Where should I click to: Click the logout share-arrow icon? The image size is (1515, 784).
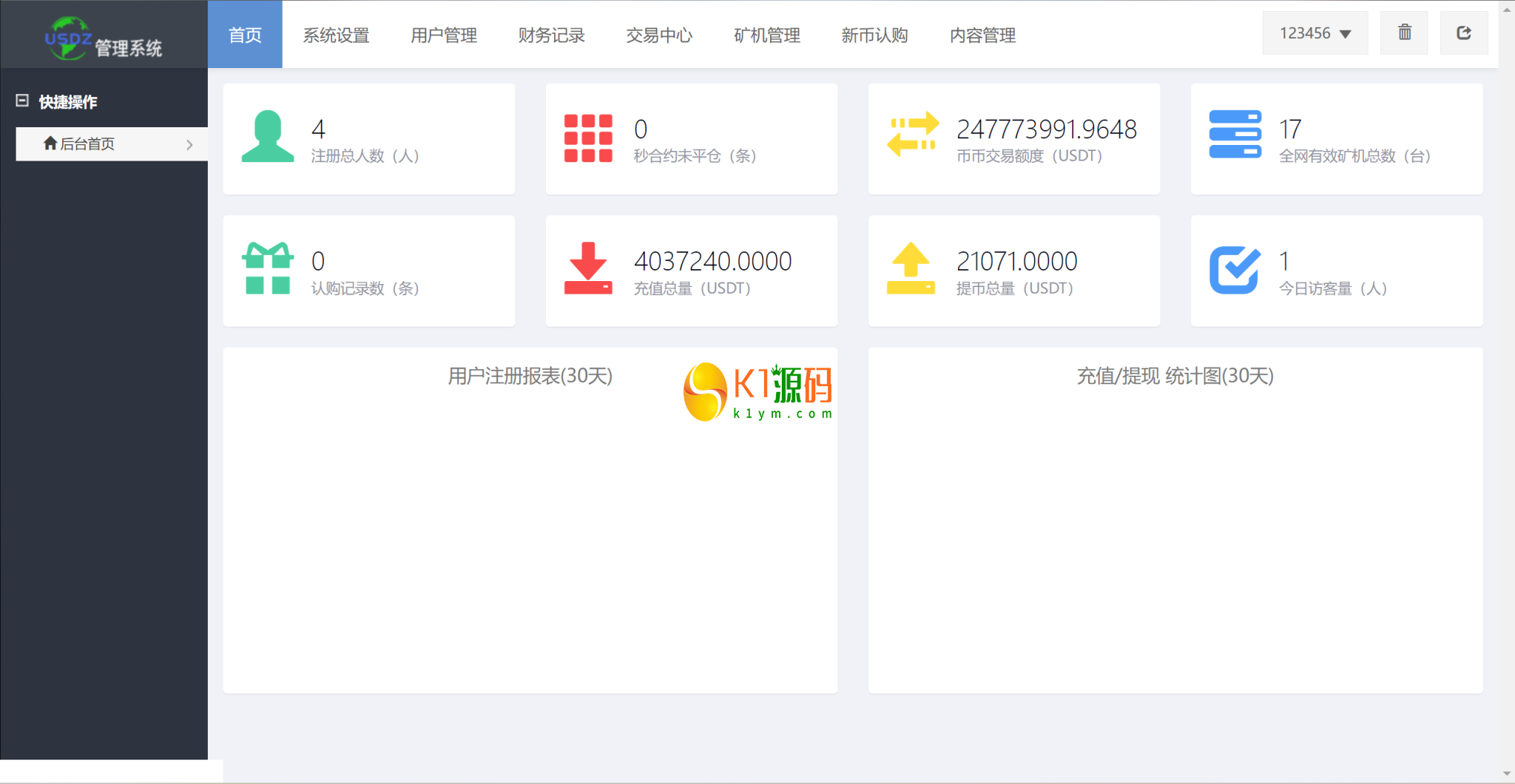click(1464, 33)
